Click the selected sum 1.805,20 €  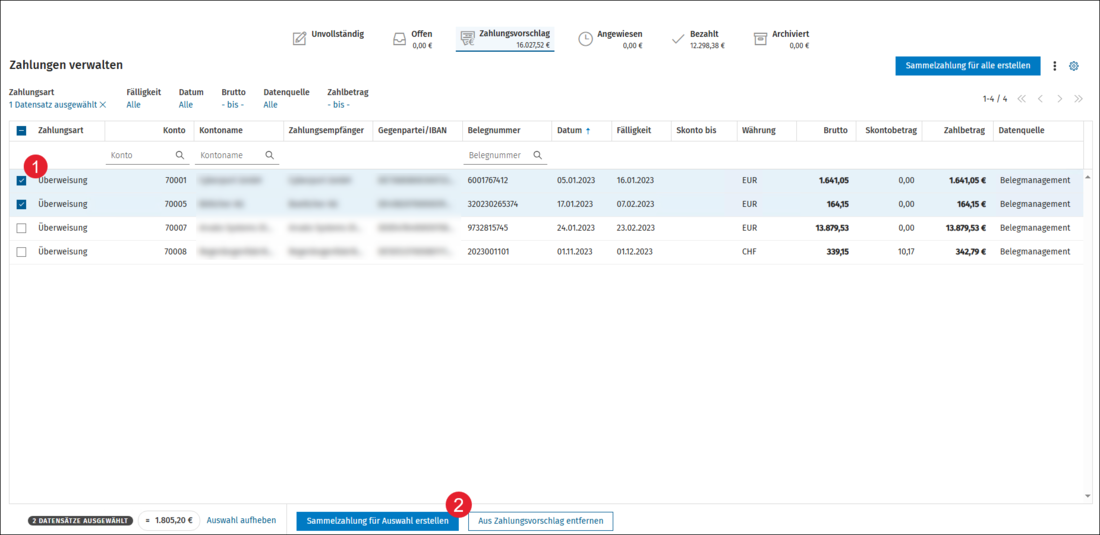point(169,521)
